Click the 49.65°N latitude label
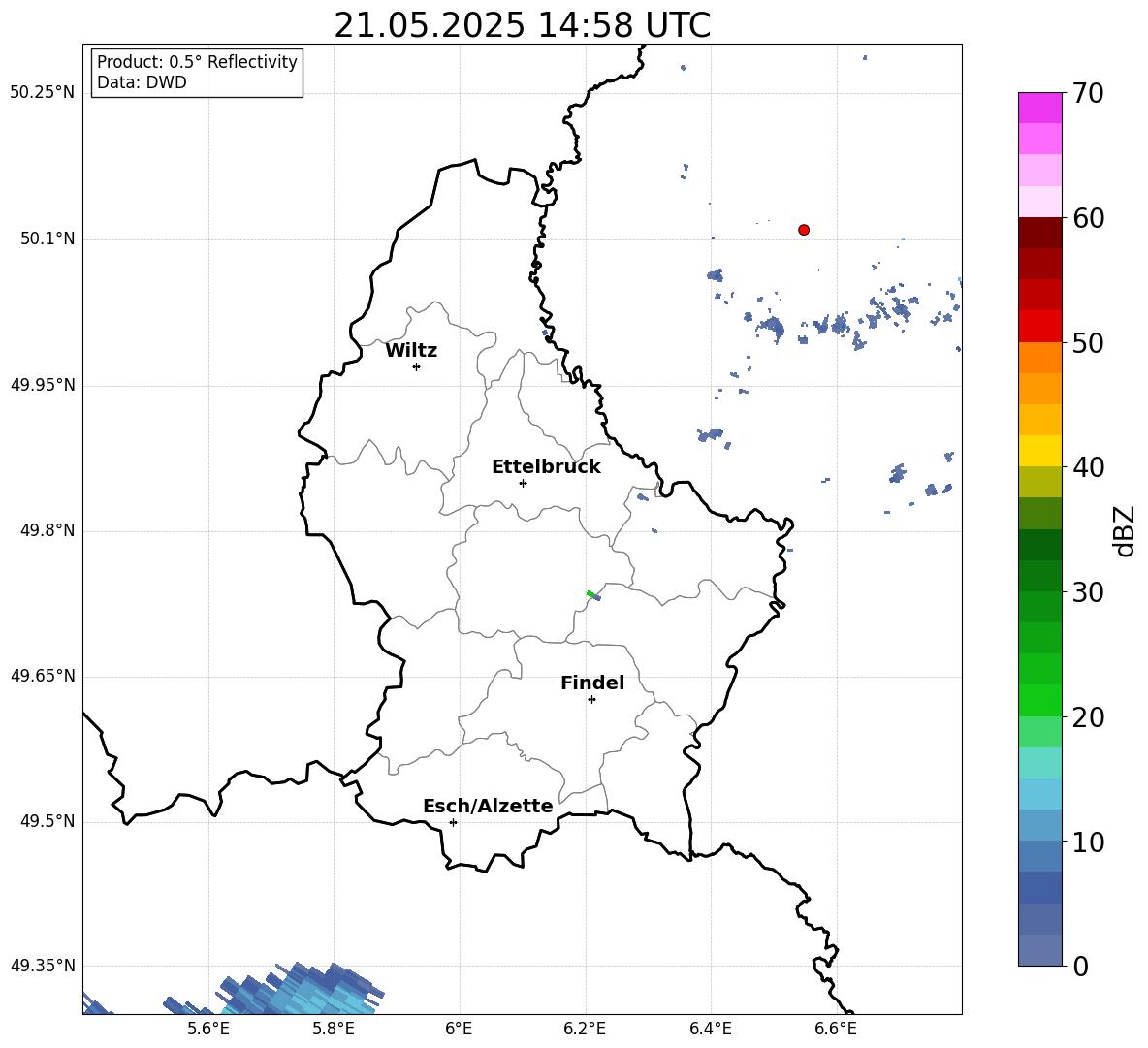This screenshot has width=1148, height=1048. 43,676
